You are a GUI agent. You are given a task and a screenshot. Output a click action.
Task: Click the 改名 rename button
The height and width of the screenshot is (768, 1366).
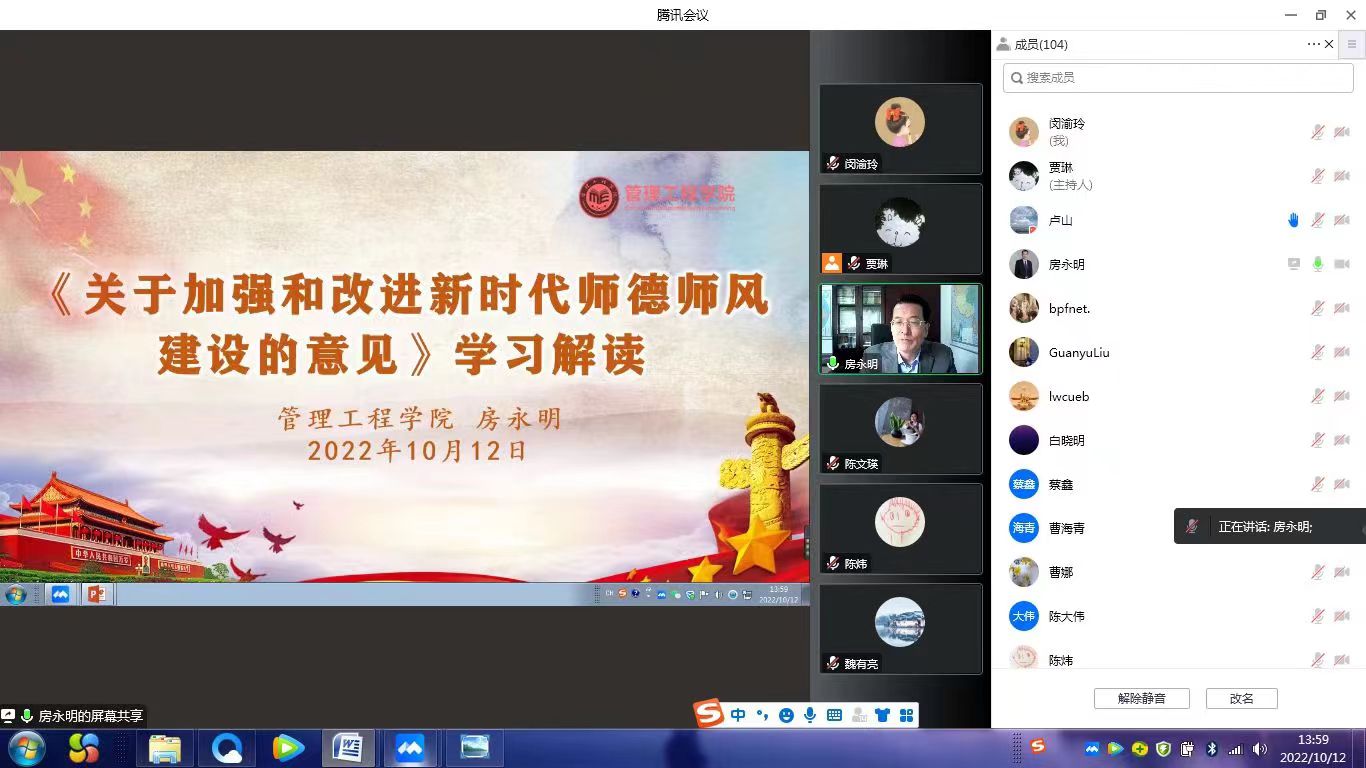point(1241,698)
